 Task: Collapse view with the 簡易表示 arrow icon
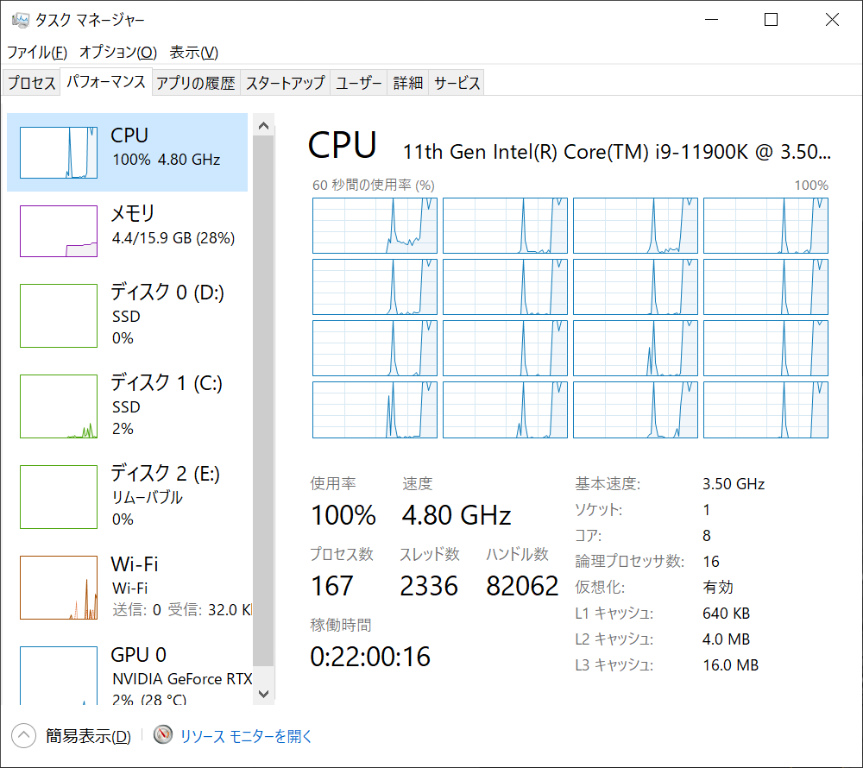click(x=24, y=736)
